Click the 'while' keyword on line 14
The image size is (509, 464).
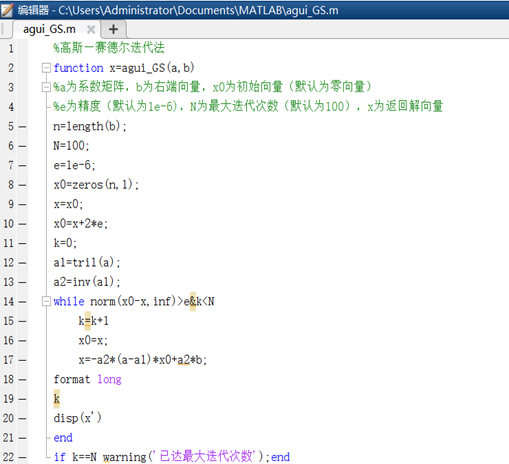point(69,301)
